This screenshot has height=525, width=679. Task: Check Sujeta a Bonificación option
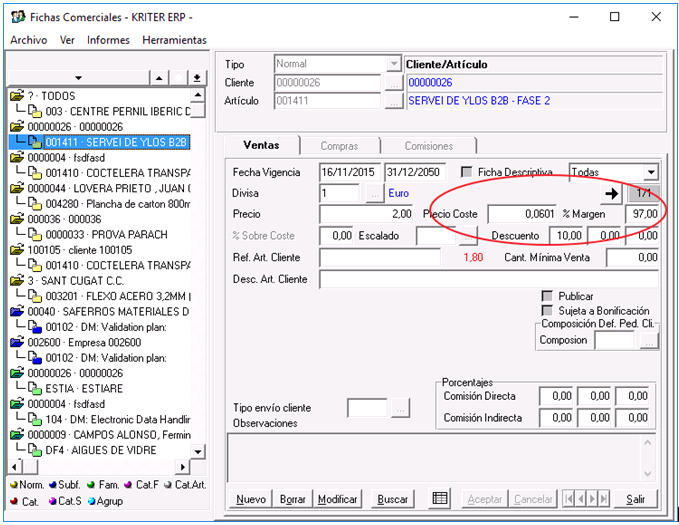tap(547, 311)
